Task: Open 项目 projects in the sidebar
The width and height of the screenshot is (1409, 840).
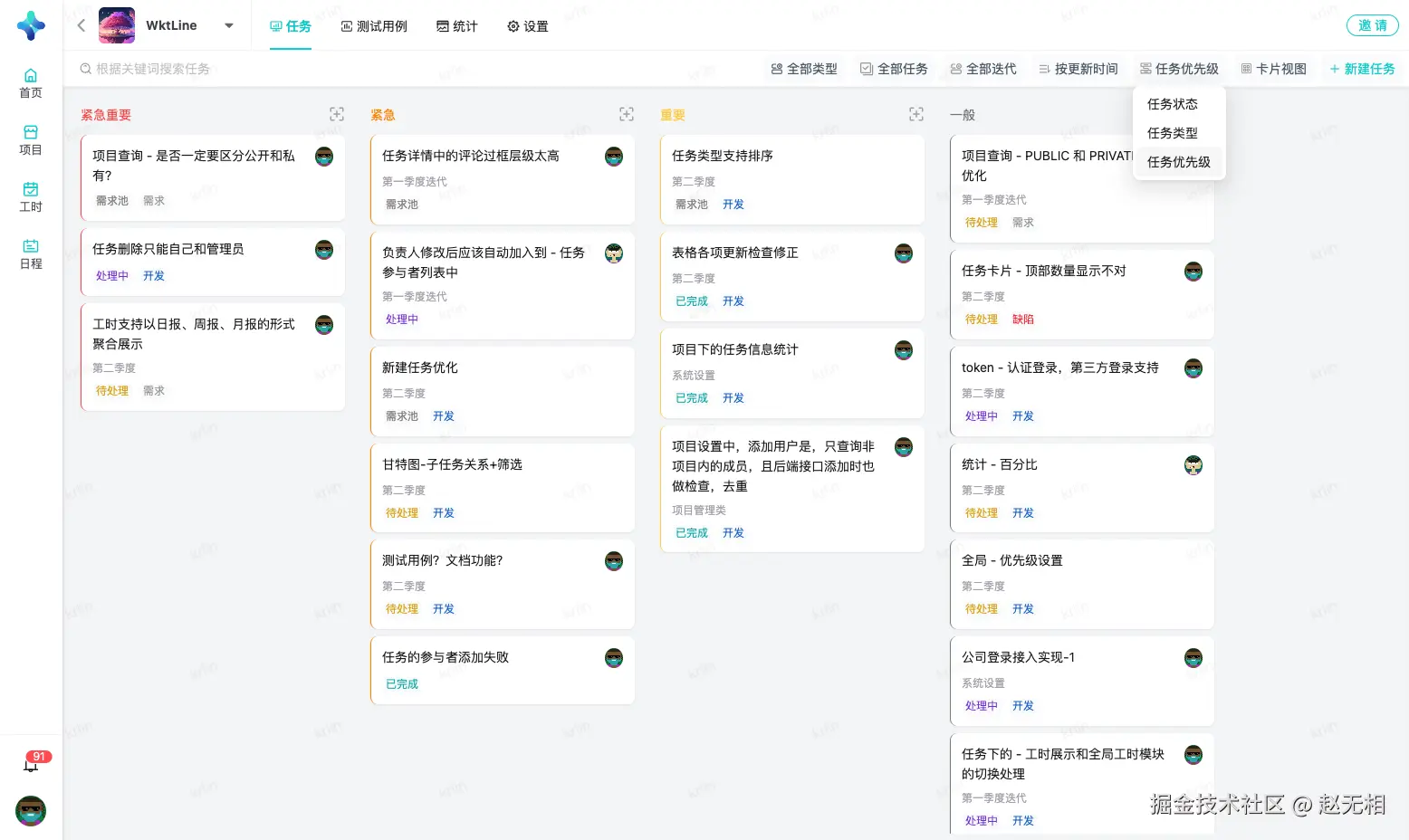Action: [31, 140]
